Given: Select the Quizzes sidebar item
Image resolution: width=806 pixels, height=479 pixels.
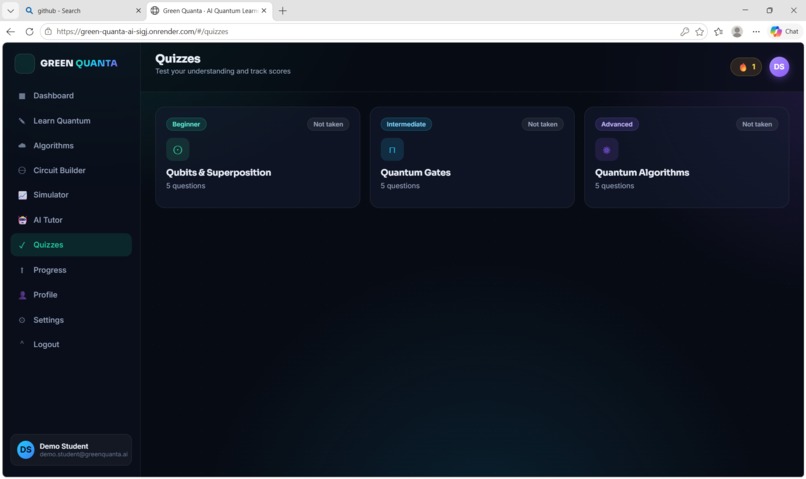Looking at the screenshot, I should coord(71,245).
